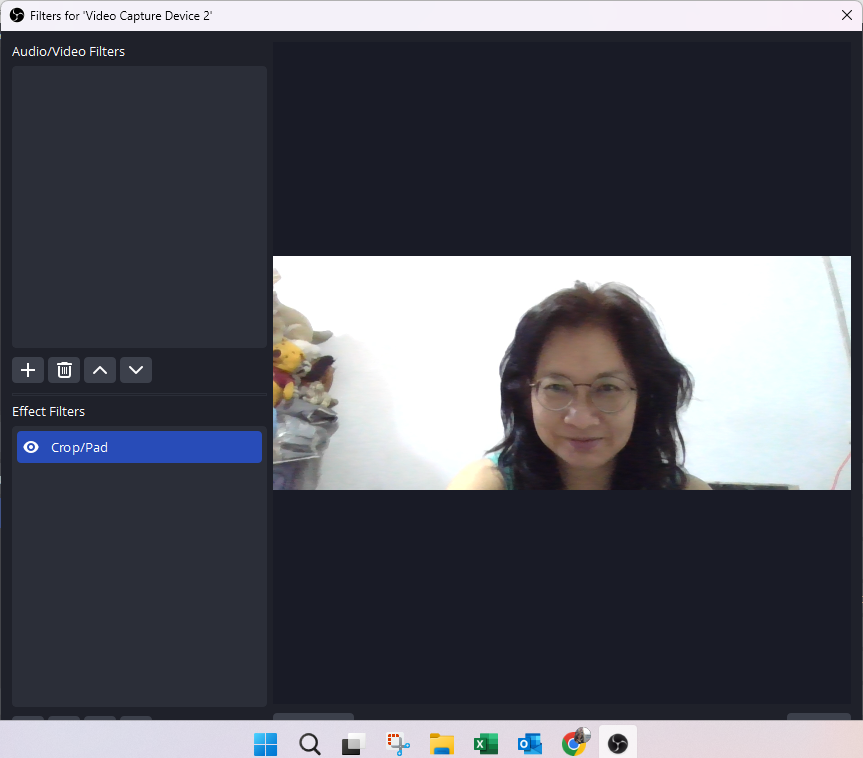Viewport: 863px width, 758px height.
Task: Open File Explorer from taskbar
Action: pyautogui.click(x=442, y=744)
